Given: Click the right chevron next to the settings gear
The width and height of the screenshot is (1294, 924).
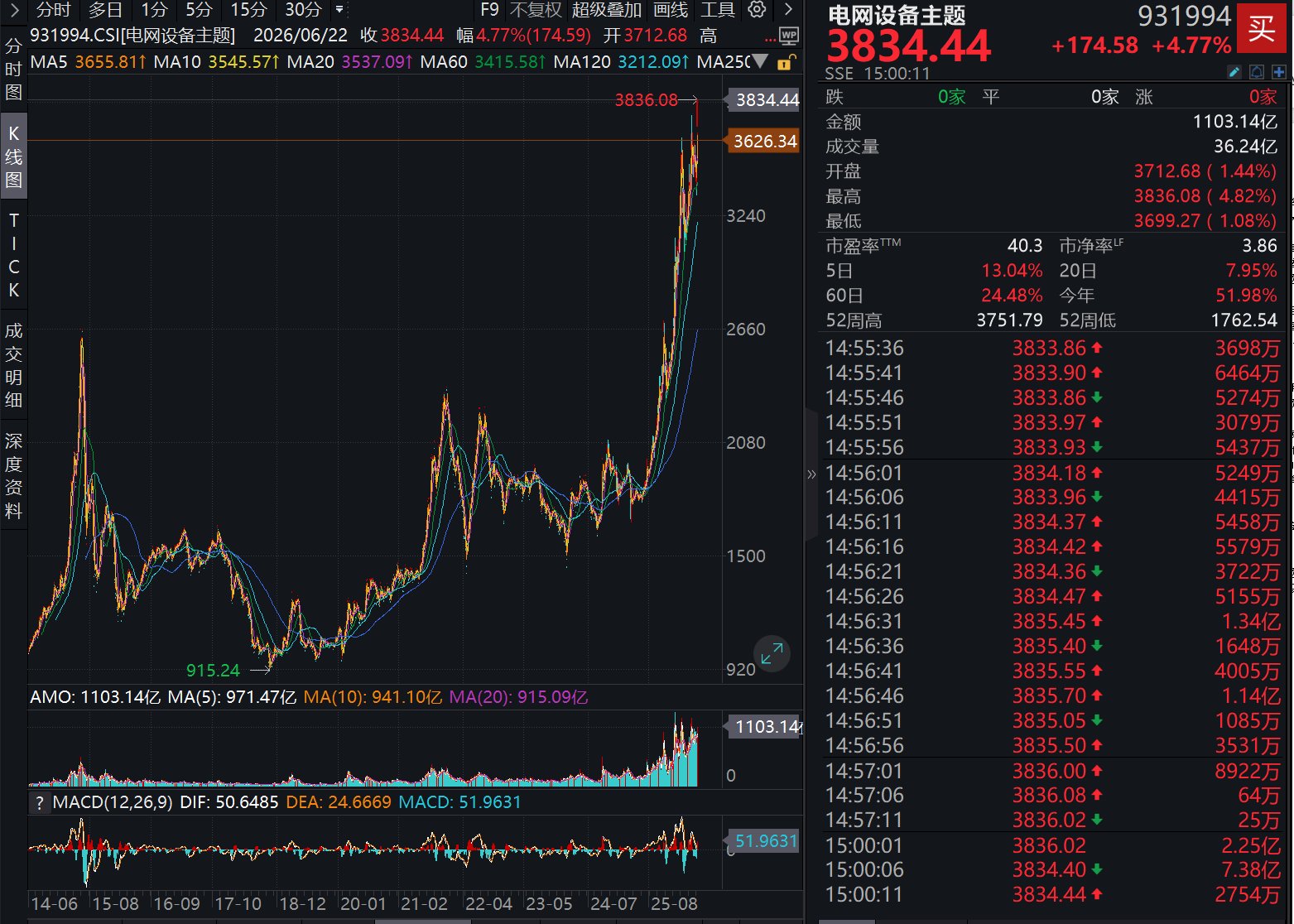Looking at the screenshot, I should pyautogui.click(x=788, y=10).
